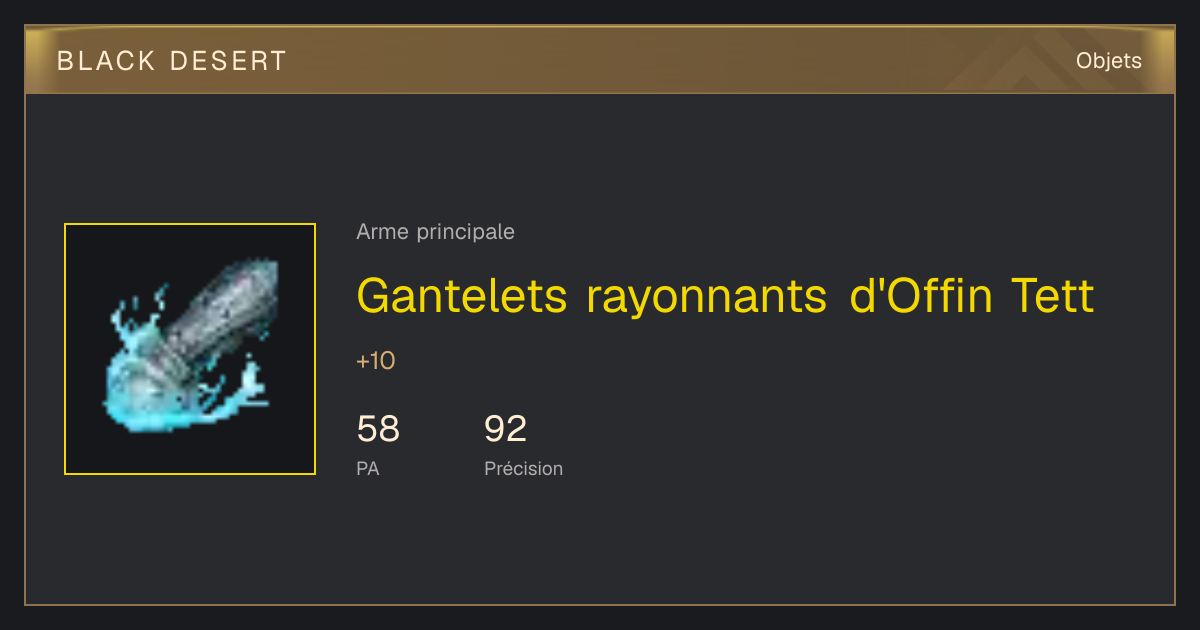Screen dimensions: 1200x630
Task: Click the word Tett in item title
Action: pos(1053,295)
